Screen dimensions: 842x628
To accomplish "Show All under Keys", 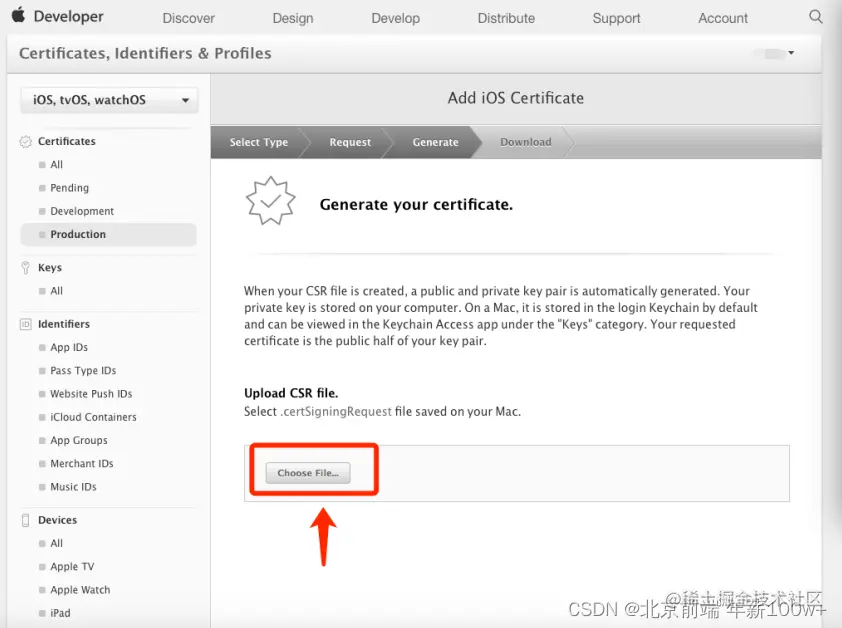I will tap(56, 291).
